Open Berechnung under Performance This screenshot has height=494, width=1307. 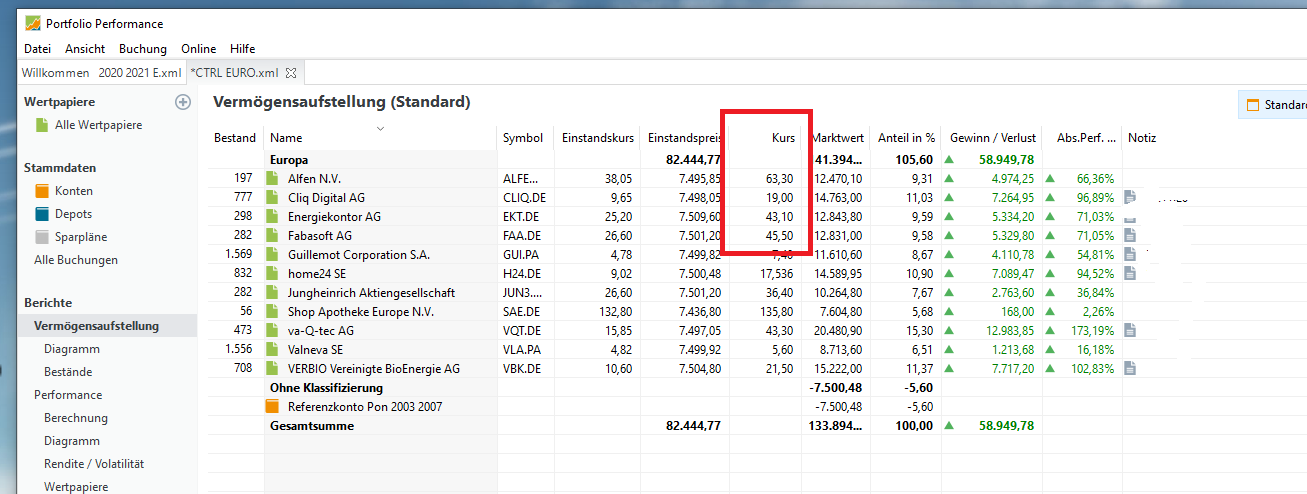click(x=76, y=418)
